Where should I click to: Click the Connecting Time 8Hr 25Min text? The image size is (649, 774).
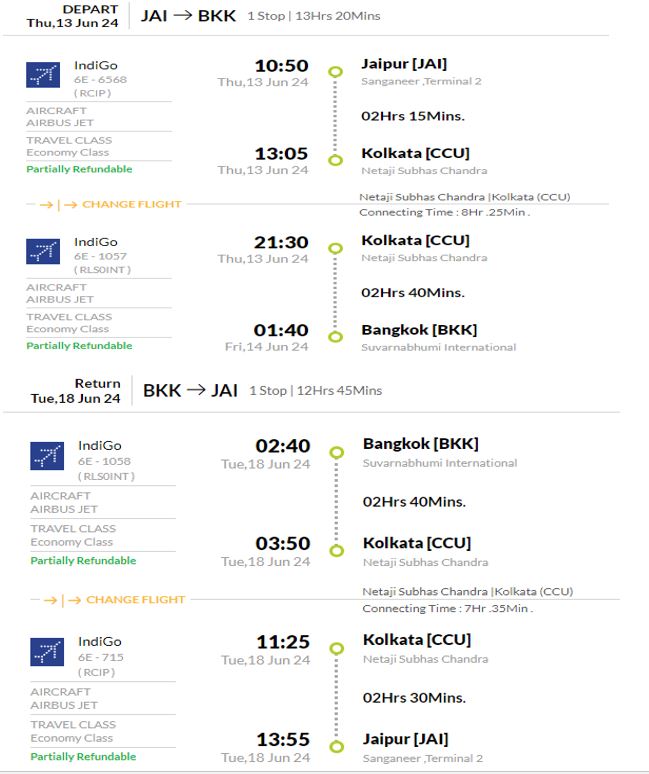pyautogui.click(x=445, y=212)
